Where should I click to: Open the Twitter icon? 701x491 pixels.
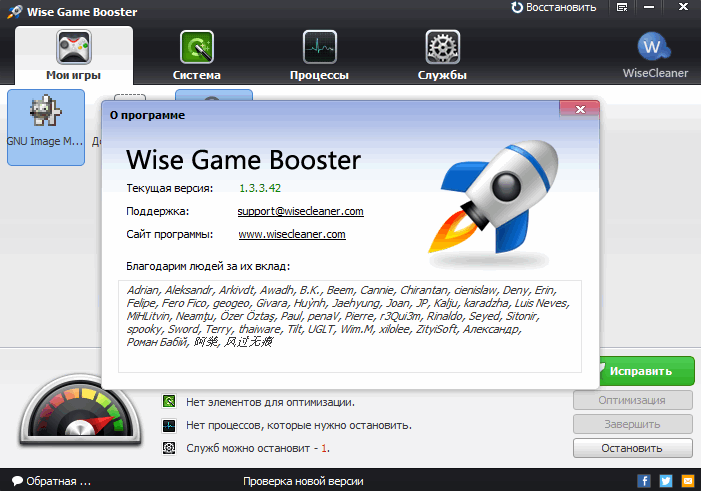coord(666,481)
